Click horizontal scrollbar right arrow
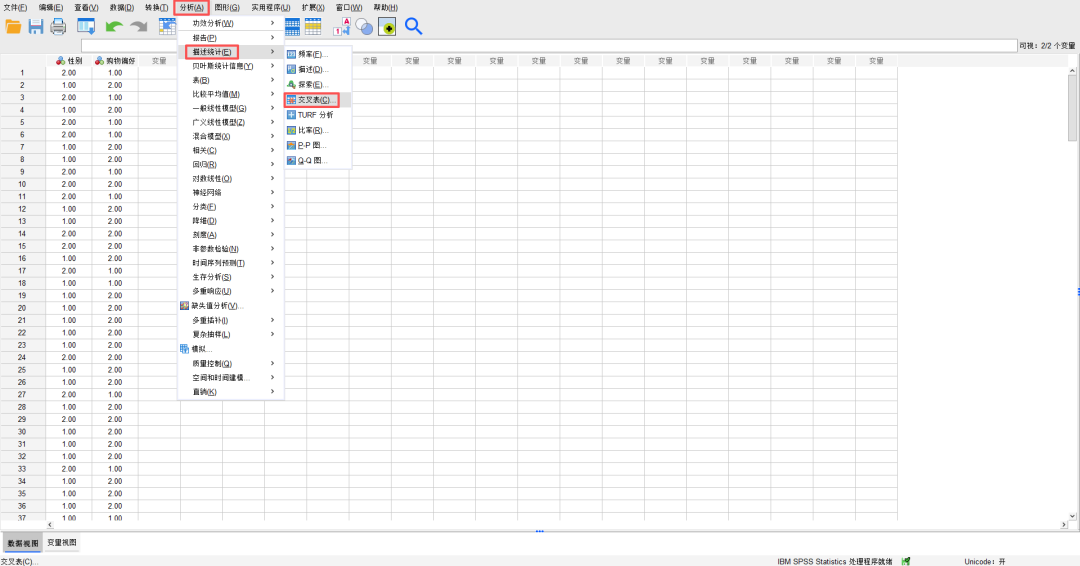The height and width of the screenshot is (566, 1080). (x=1065, y=525)
